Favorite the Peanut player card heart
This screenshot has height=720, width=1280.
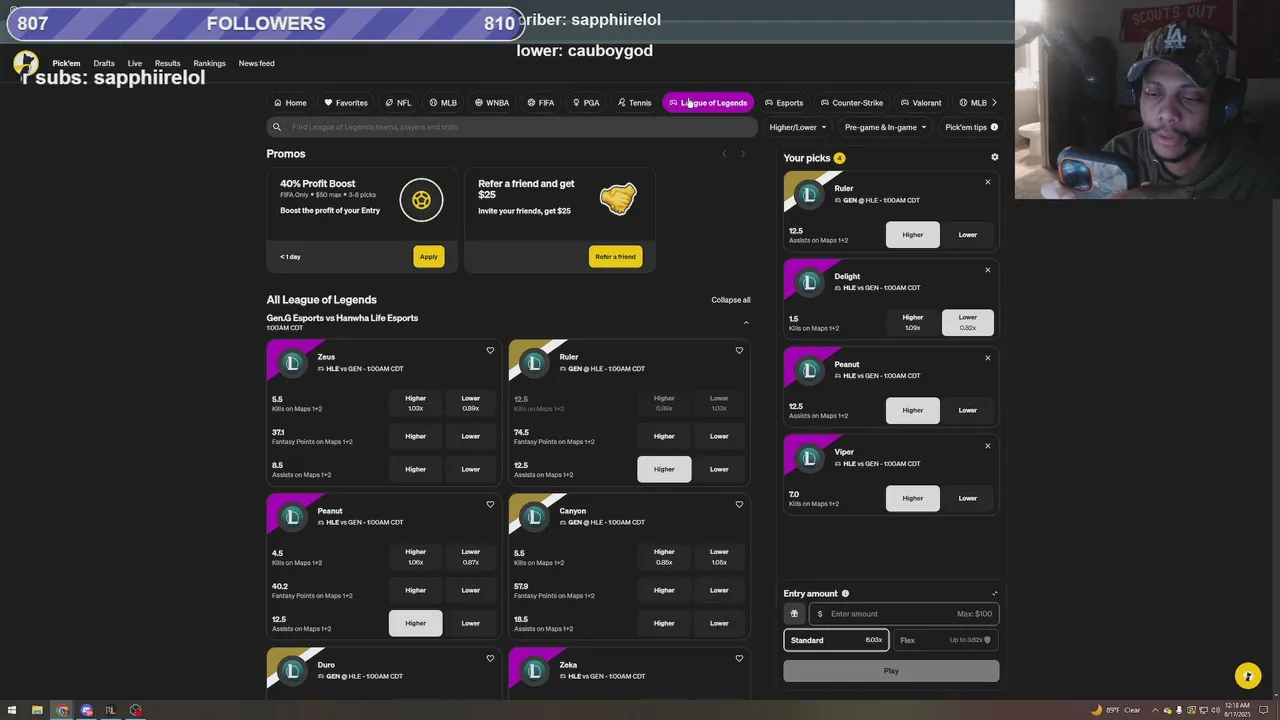490,505
